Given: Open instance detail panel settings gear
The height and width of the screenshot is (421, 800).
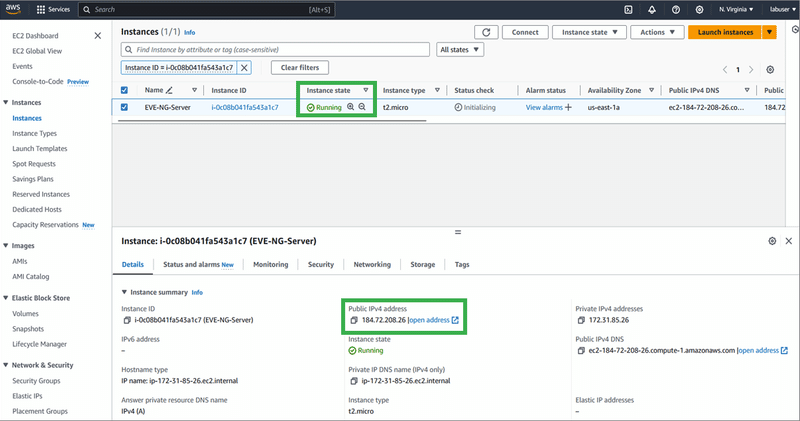Looking at the screenshot, I should click(772, 241).
